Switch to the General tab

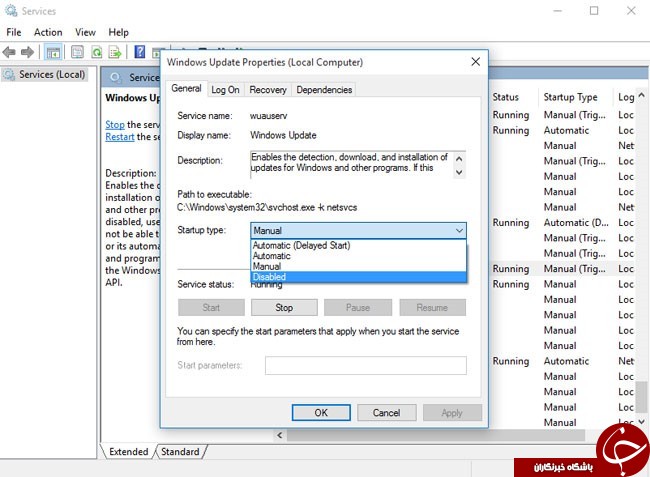point(186,89)
